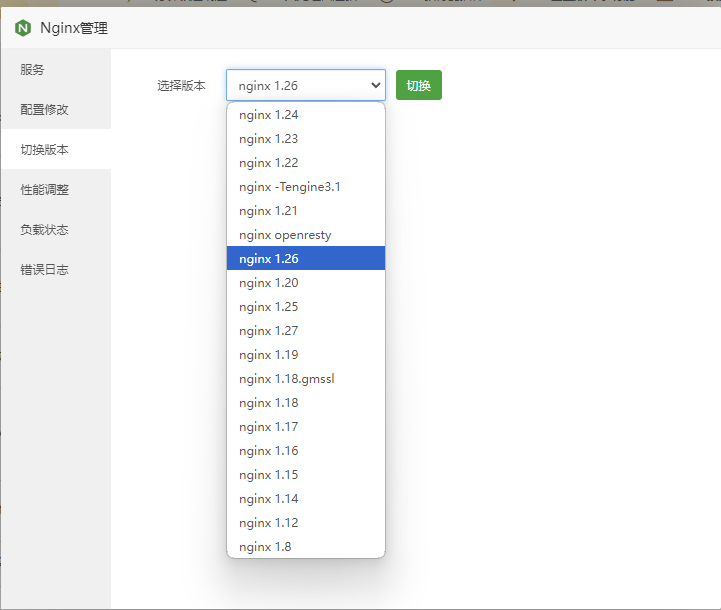The height and width of the screenshot is (610, 721).
Task: Pick nginx 1.19 from the dropdown
Action: click(306, 354)
